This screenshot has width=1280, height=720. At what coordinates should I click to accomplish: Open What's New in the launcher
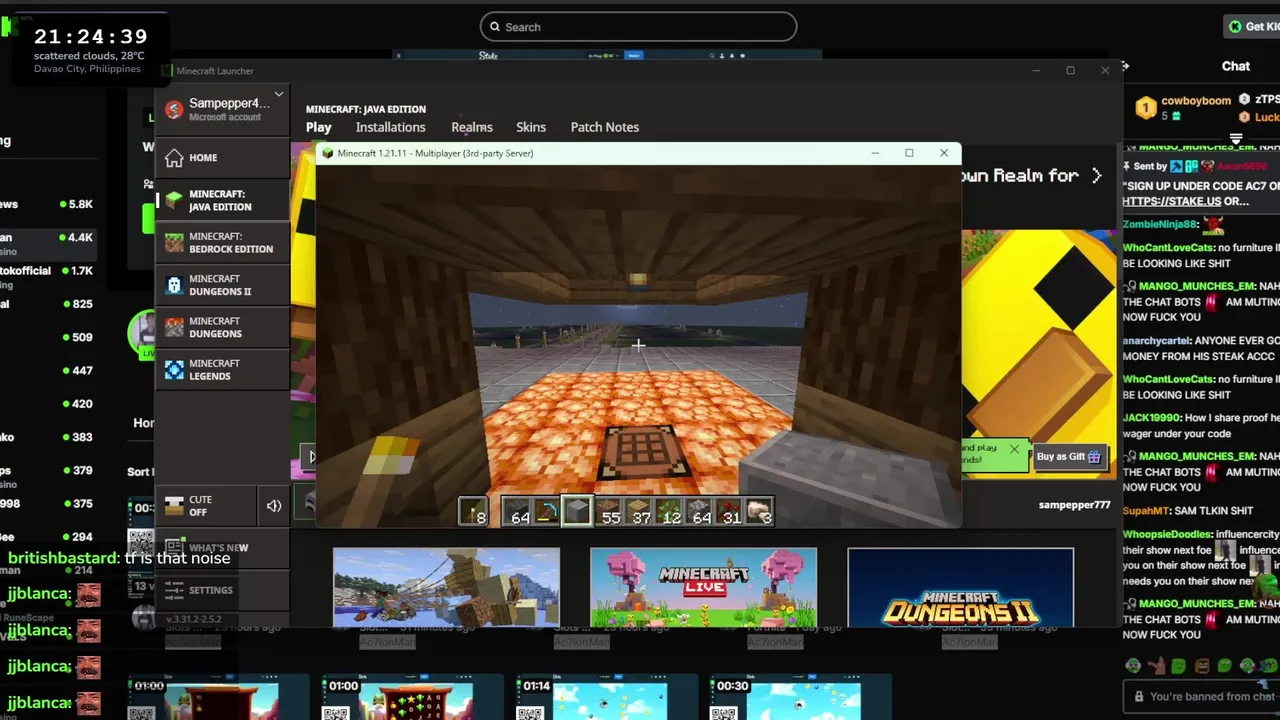pos(222,548)
